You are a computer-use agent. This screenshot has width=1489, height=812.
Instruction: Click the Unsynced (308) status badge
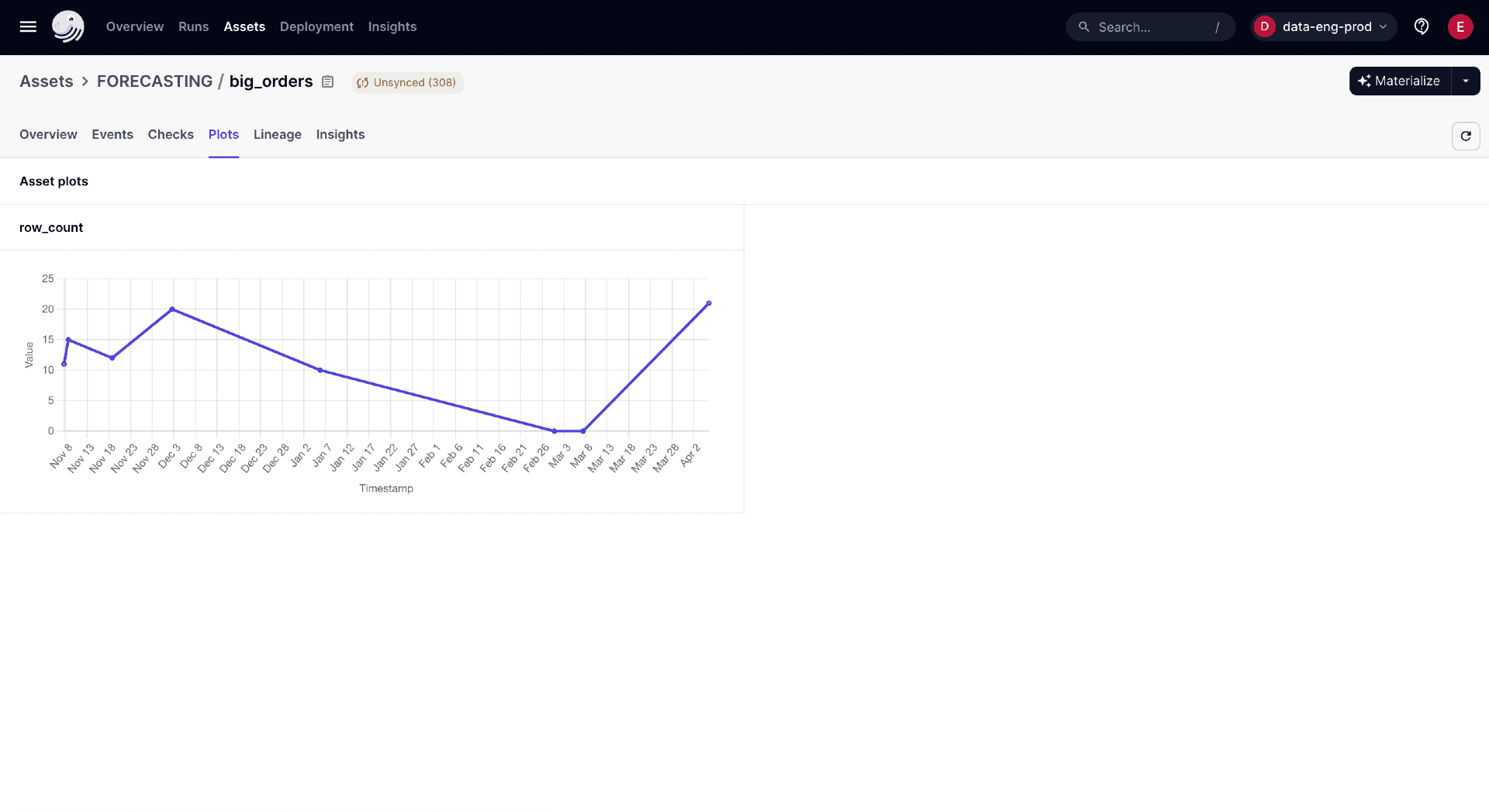click(x=407, y=82)
